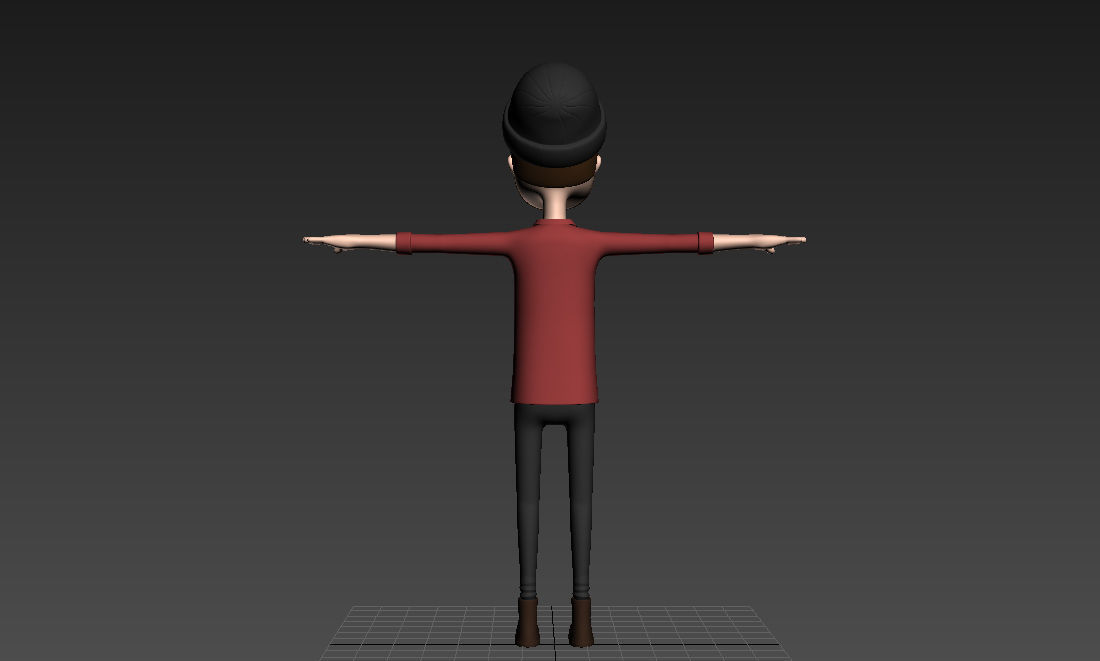This screenshot has width=1100, height=661.
Task: Click the hand on the screen's left side
Action: coord(330,243)
